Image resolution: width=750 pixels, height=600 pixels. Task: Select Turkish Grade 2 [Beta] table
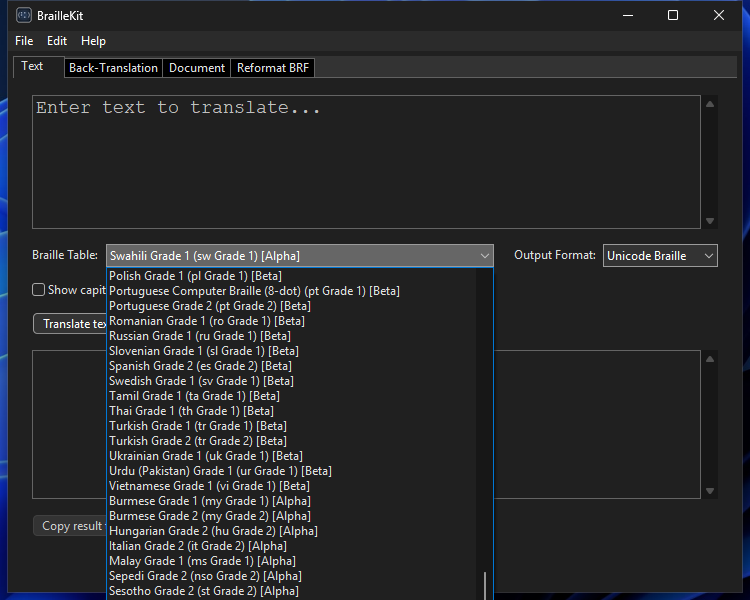291,441
